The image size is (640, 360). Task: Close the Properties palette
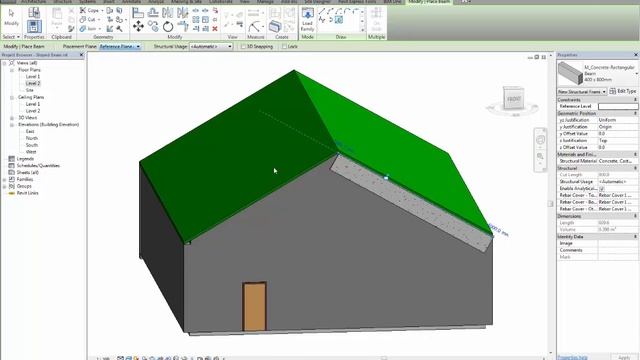[x=636, y=55]
